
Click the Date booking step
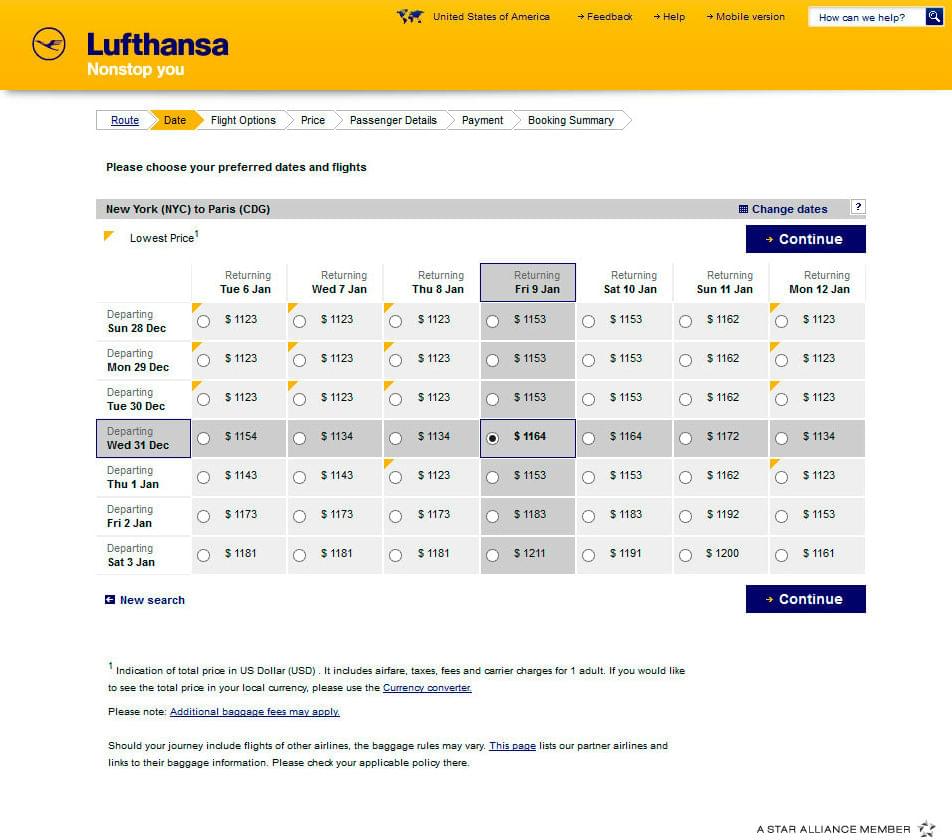point(175,120)
